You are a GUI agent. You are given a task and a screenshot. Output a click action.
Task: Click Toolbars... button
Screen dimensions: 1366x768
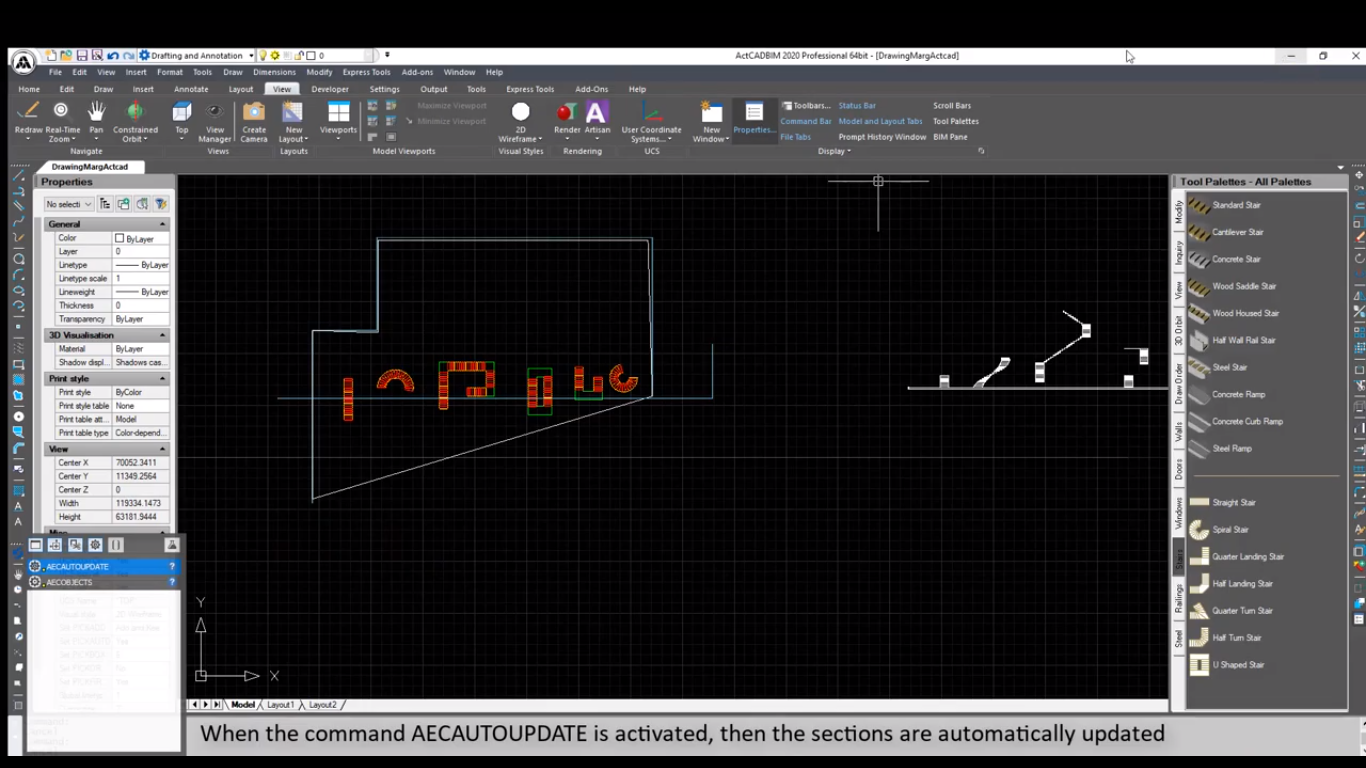click(x=806, y=105)
